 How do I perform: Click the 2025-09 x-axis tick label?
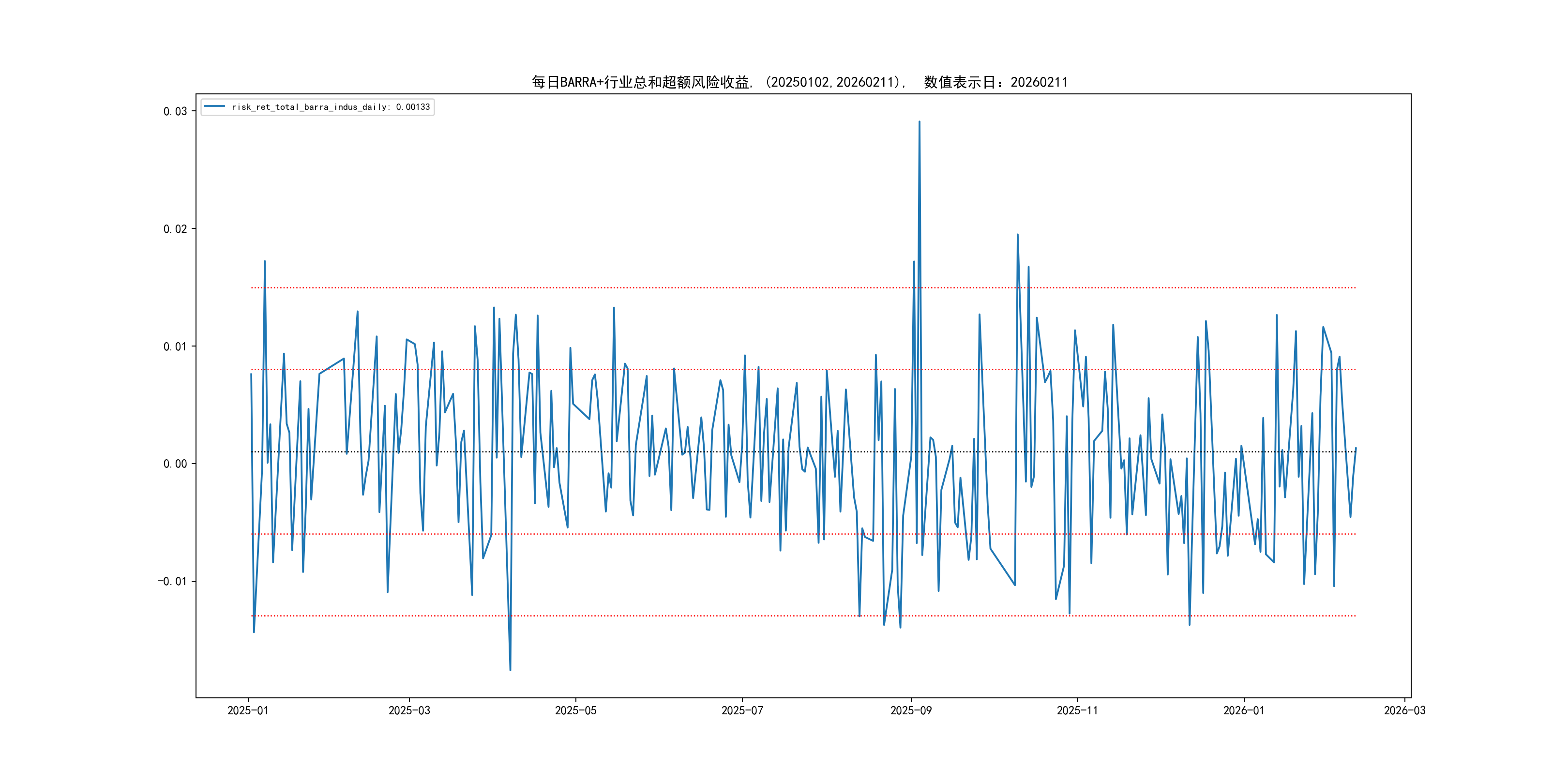click(x=911, y=710)
